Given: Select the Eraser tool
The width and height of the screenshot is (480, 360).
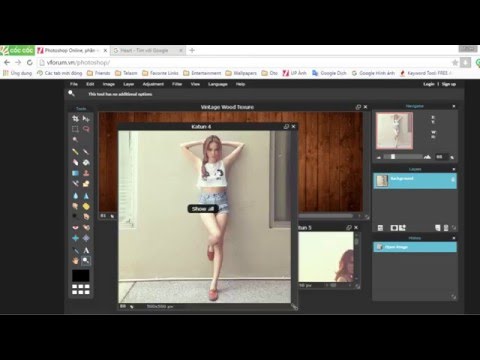Looking at the screenshot, I should click(x=75, y=162).
